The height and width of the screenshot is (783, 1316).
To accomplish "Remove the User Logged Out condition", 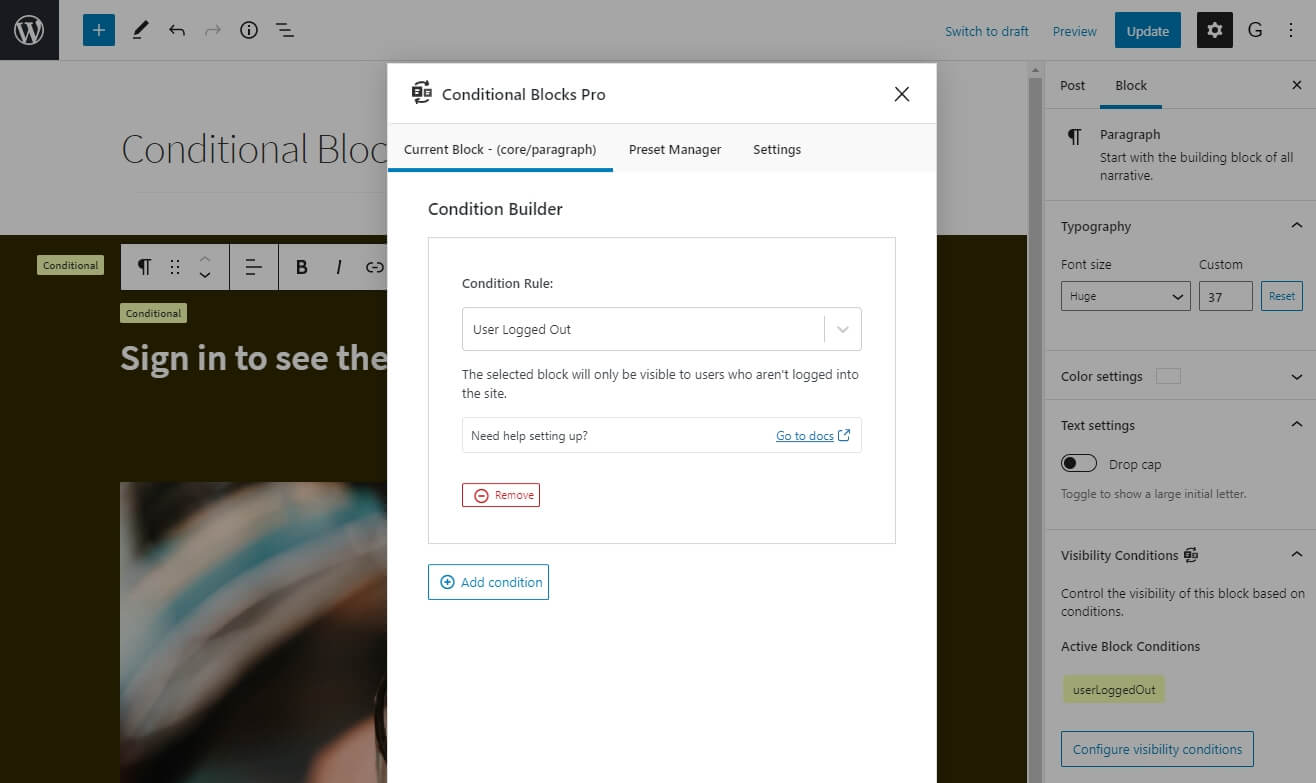I will tap(501, 495).
